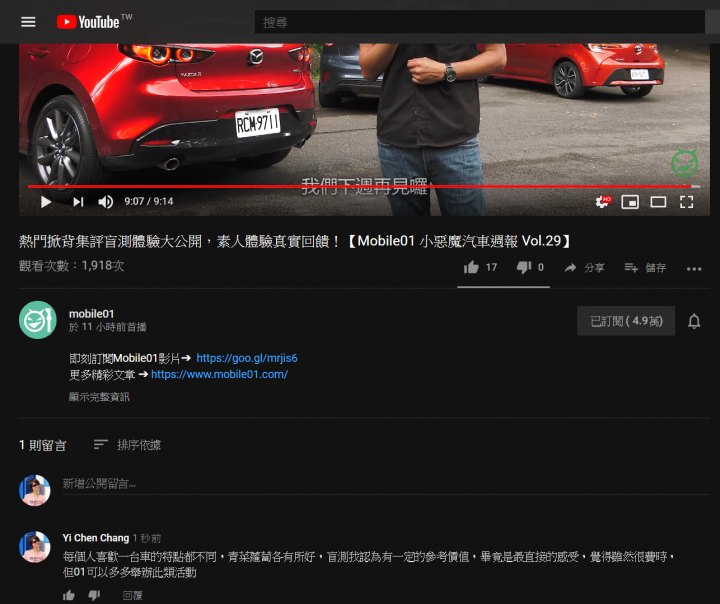Toggle the notification bell

[694, 321]
